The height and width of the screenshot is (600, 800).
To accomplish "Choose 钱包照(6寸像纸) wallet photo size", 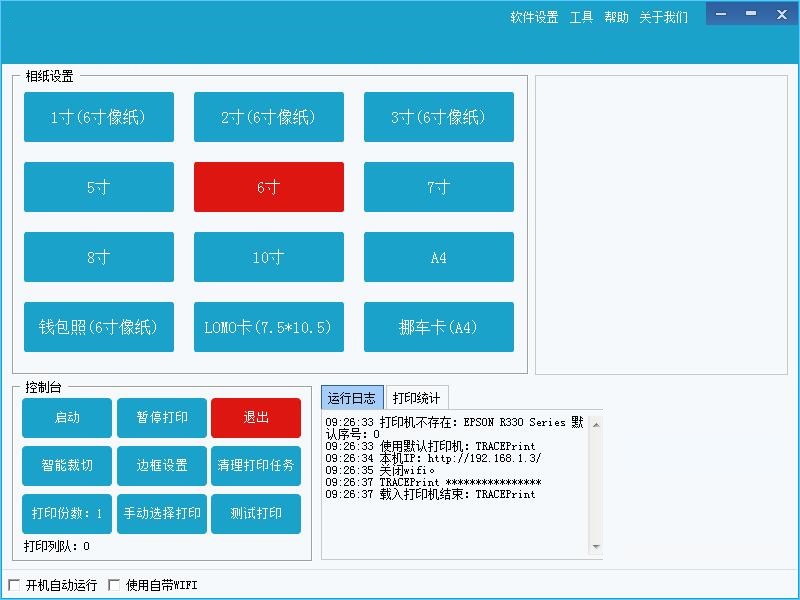I will pyautogui.click(x=99, y=327).
